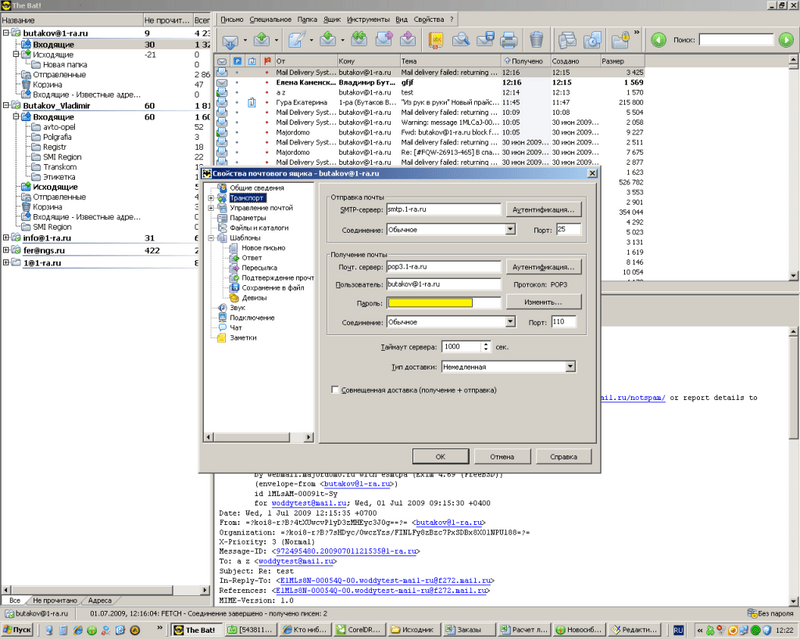This screenshot has width=800, height=639.
Task: Click the redirect message toolbar icon
Action: pos(408,40)
